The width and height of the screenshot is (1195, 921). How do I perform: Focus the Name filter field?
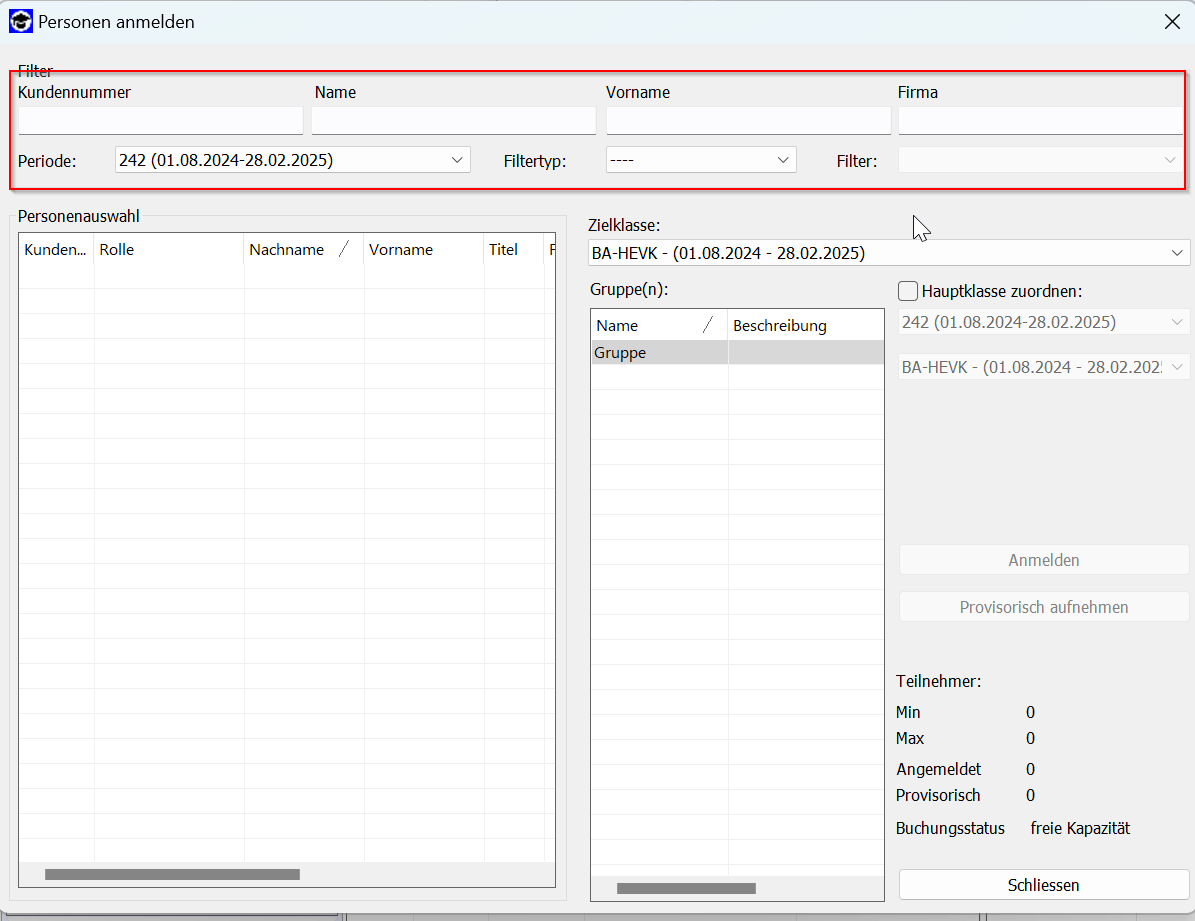tap(453, 121)
